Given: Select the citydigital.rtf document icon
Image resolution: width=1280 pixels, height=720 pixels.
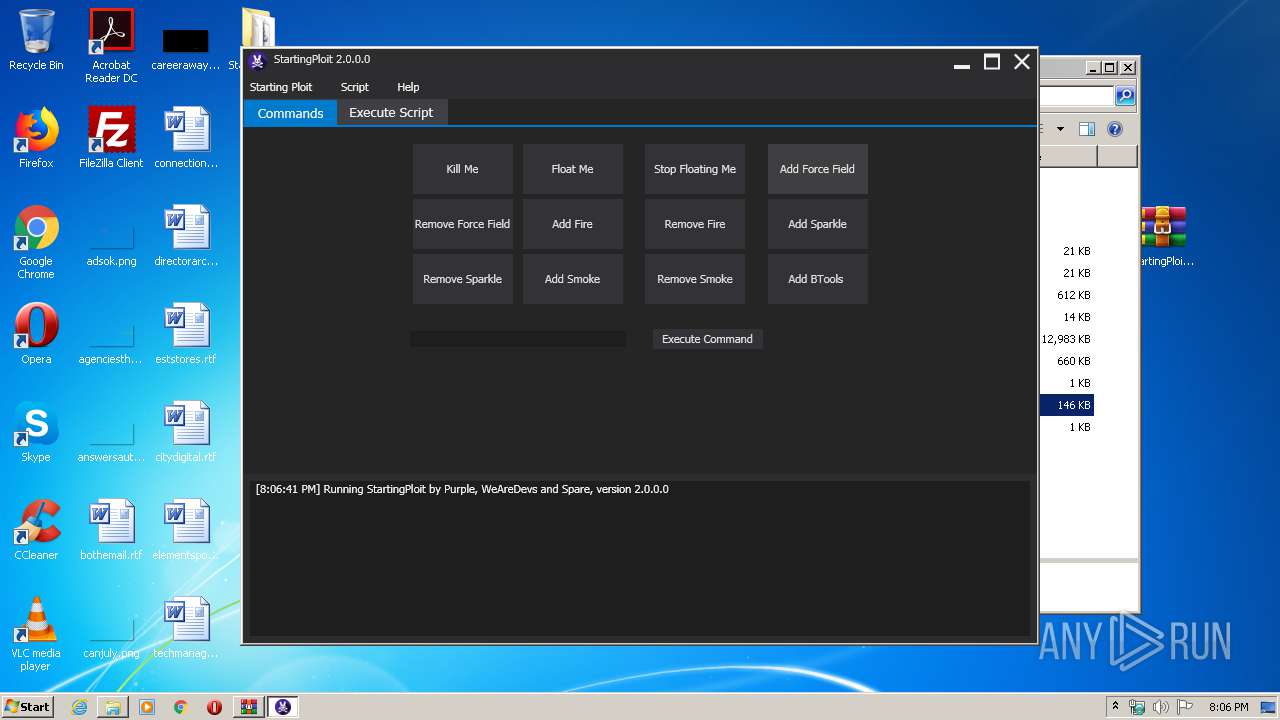Looking at the screenshot, I should point(186,432).
